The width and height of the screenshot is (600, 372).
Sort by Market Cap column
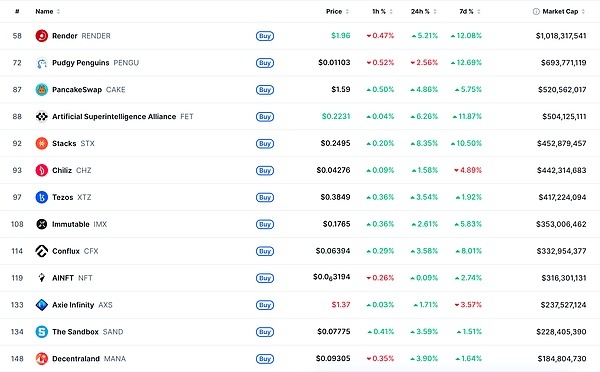click(x=564, y=11)
